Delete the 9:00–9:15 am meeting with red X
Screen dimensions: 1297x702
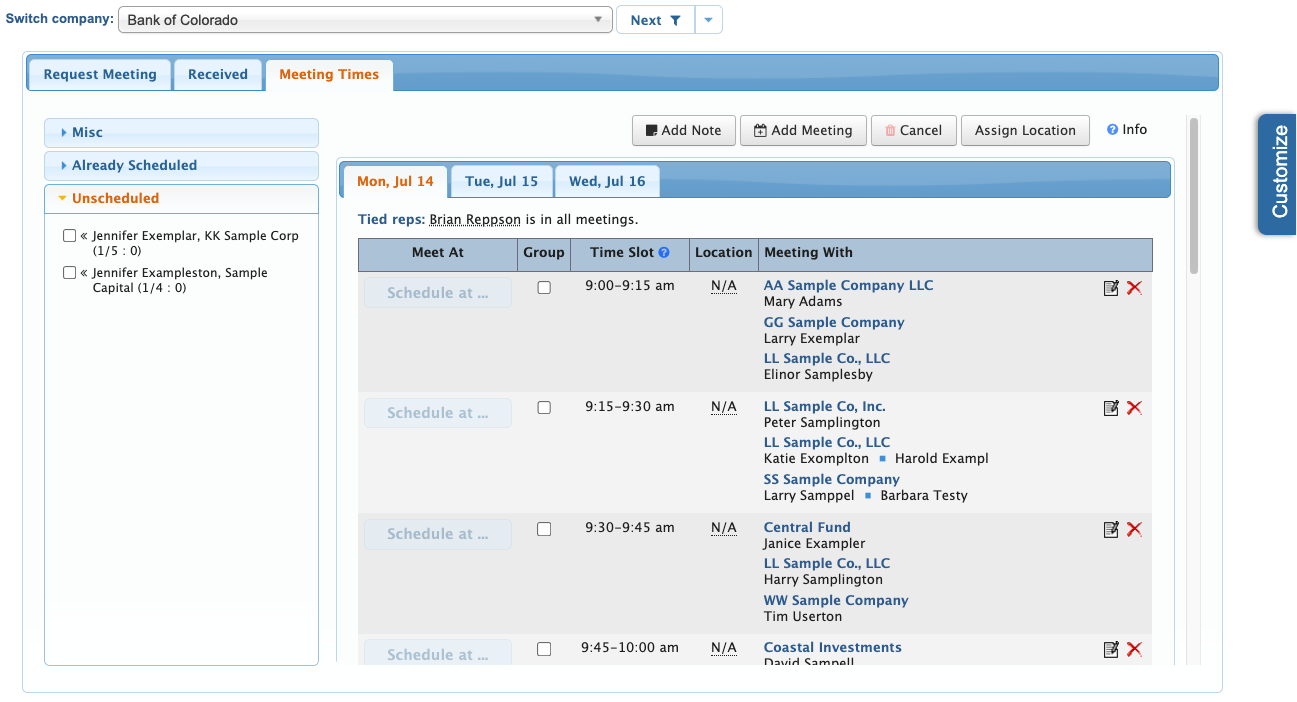pos(1134,288)
